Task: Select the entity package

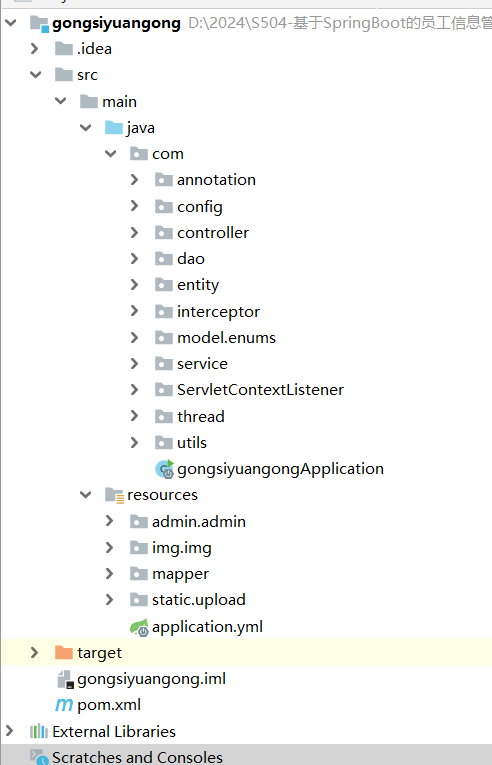Action: (198, 285)
